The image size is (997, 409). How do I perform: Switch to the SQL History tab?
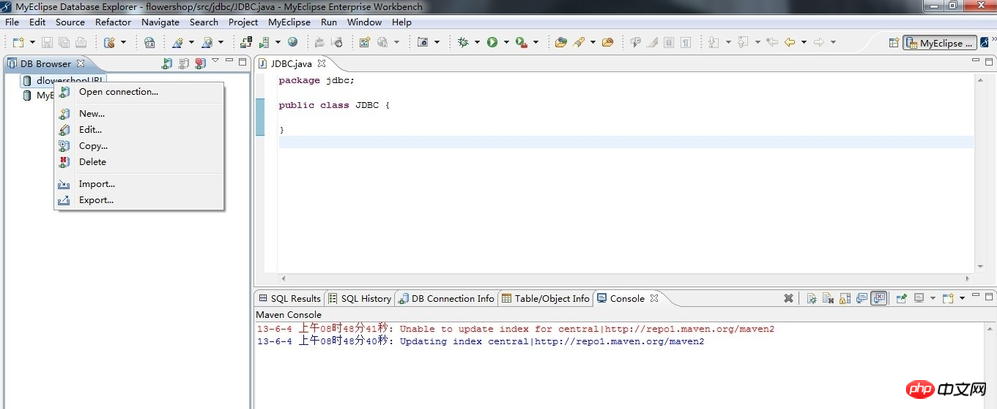coord(360,298)
